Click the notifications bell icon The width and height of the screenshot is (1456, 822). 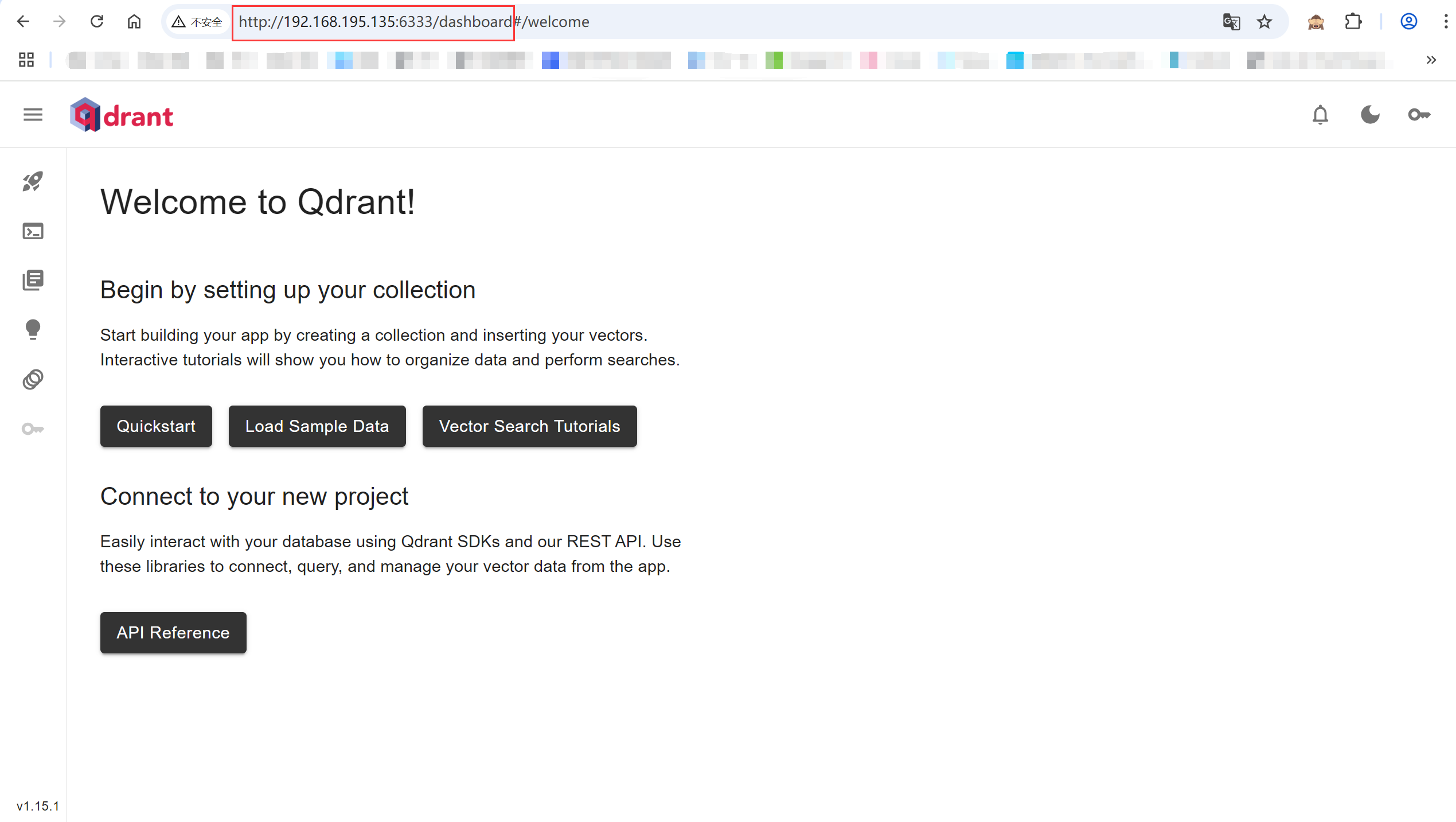click(x=1320, y=115)
